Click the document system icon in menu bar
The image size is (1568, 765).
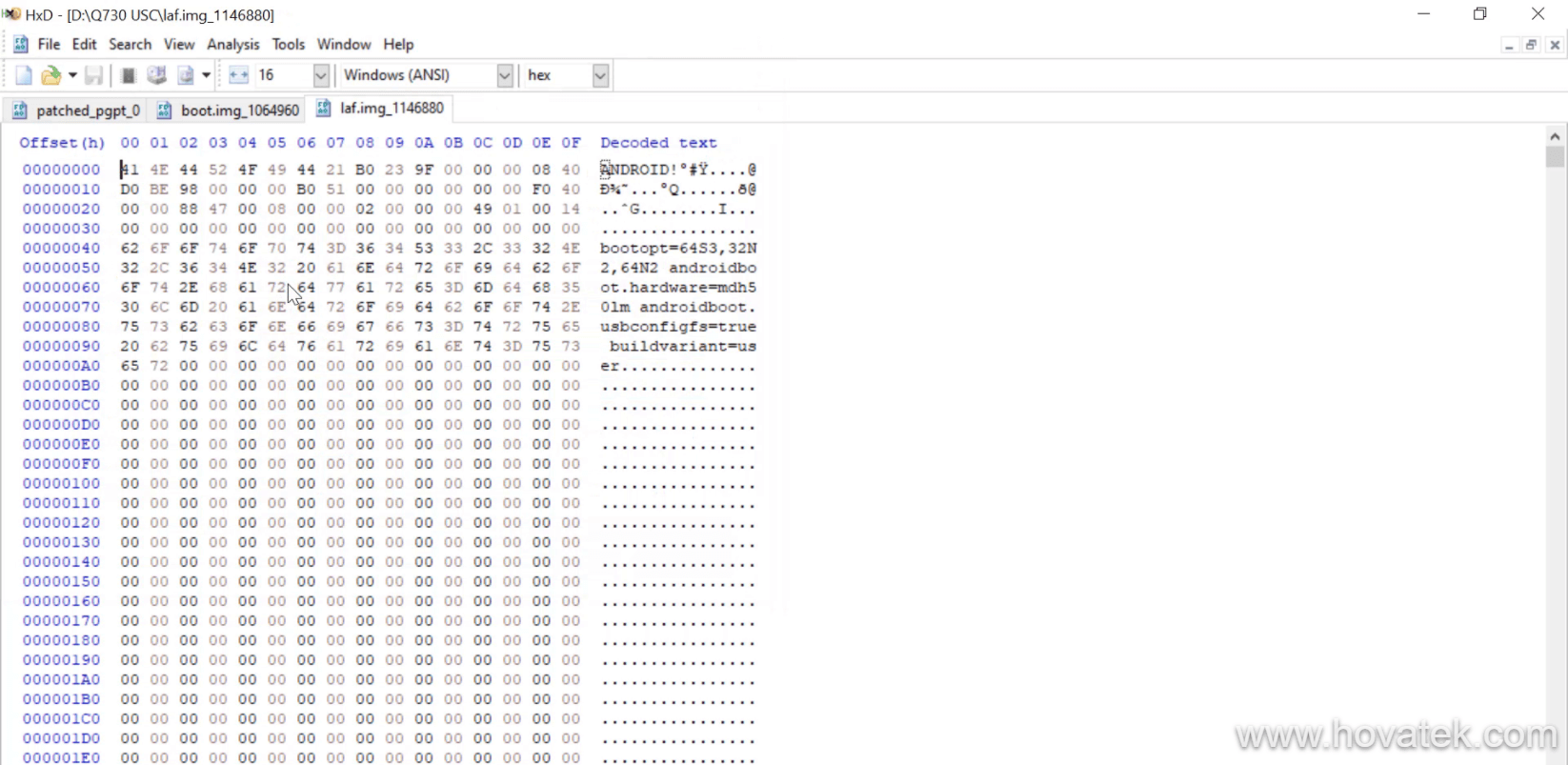click(20, 45)
